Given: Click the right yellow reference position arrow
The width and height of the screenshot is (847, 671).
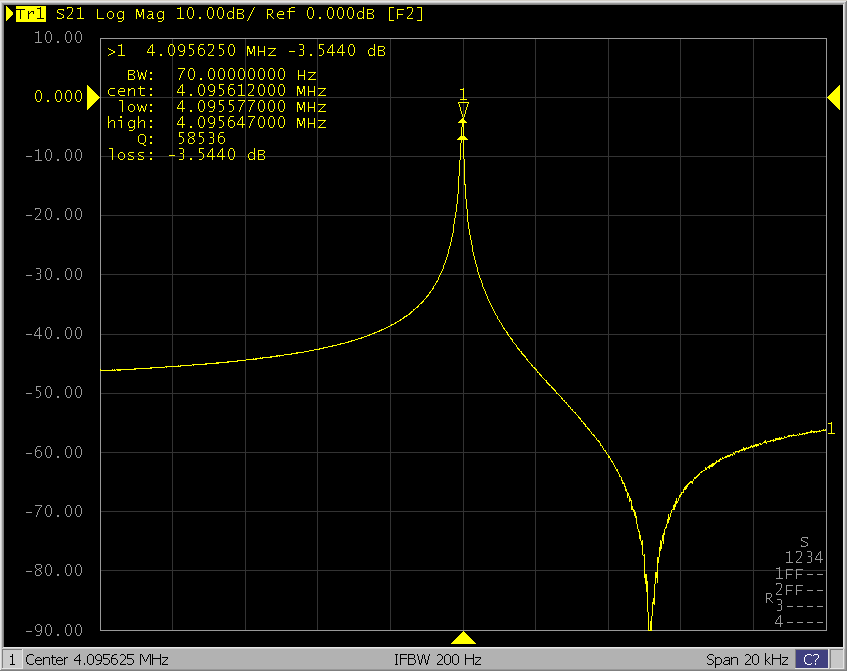Looking at the screenshot, I should 833,96.
